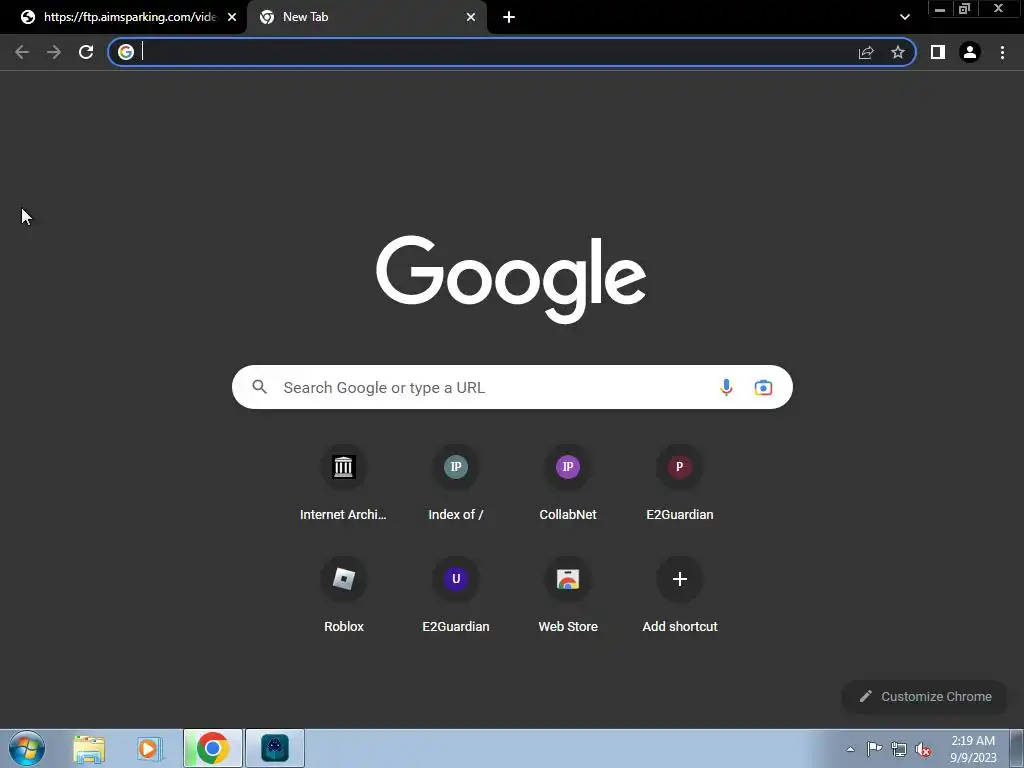This screenshot has height=768, width=1024.
Task: Reload the current page
Action: coord(86,52)
